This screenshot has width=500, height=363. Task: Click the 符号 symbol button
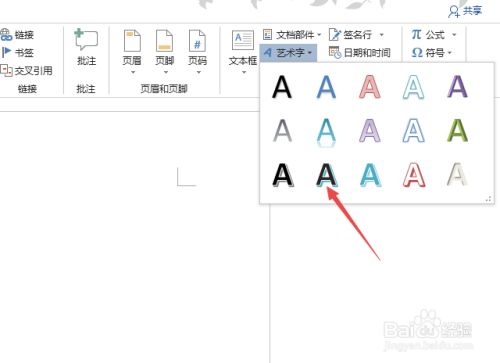[x=431, y=52]
